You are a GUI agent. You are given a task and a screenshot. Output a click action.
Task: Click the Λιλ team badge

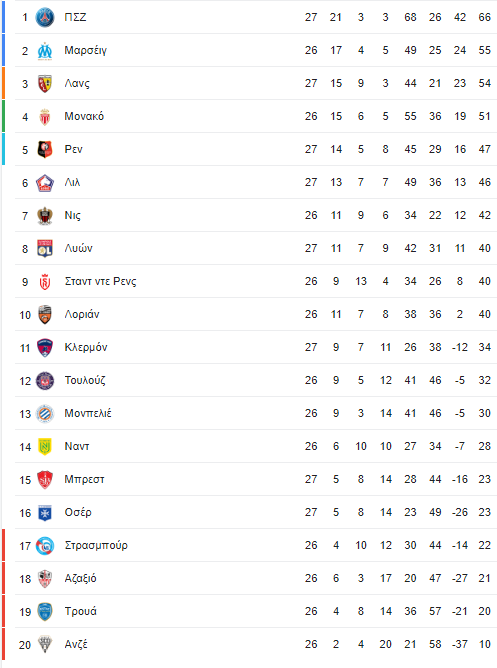pyautogui.click(x=45, y=183)
